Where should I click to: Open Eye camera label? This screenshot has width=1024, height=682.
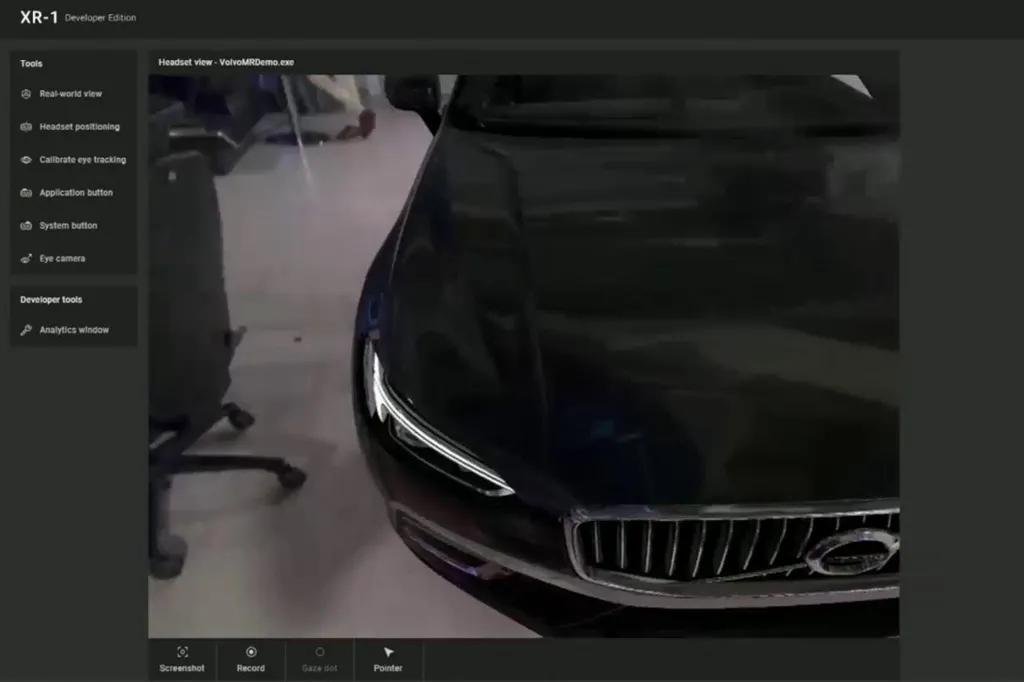pyautogui.click(x=62, y=259)
